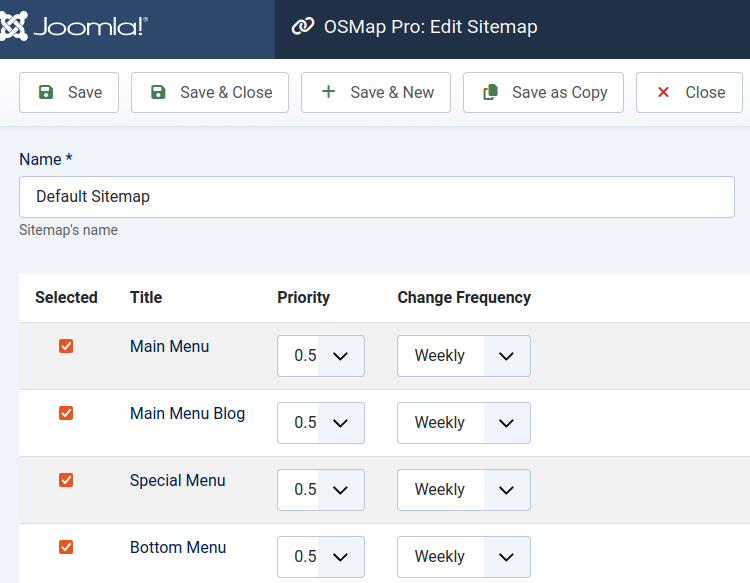Click the Title column header
The height and width of the screenshot is (583, 750).
pyautogui.click(x=146, y=297)
